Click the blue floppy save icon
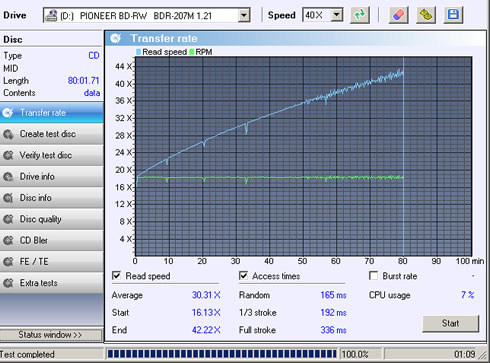Screen dimensions: 490x363 453,15
